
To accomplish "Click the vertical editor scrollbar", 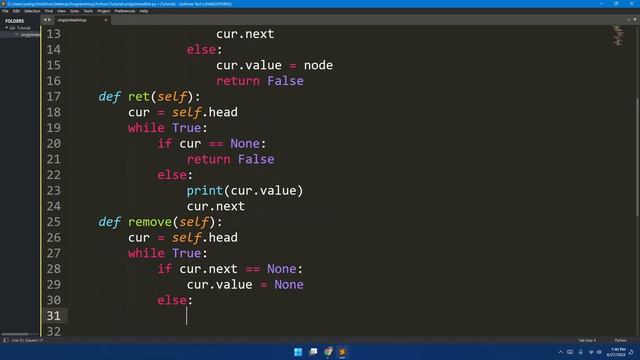I will [x=638, y=157].
